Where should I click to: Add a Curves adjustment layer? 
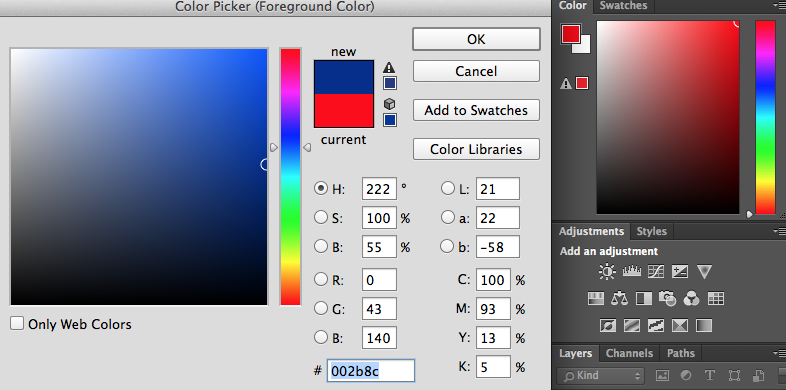656,272
